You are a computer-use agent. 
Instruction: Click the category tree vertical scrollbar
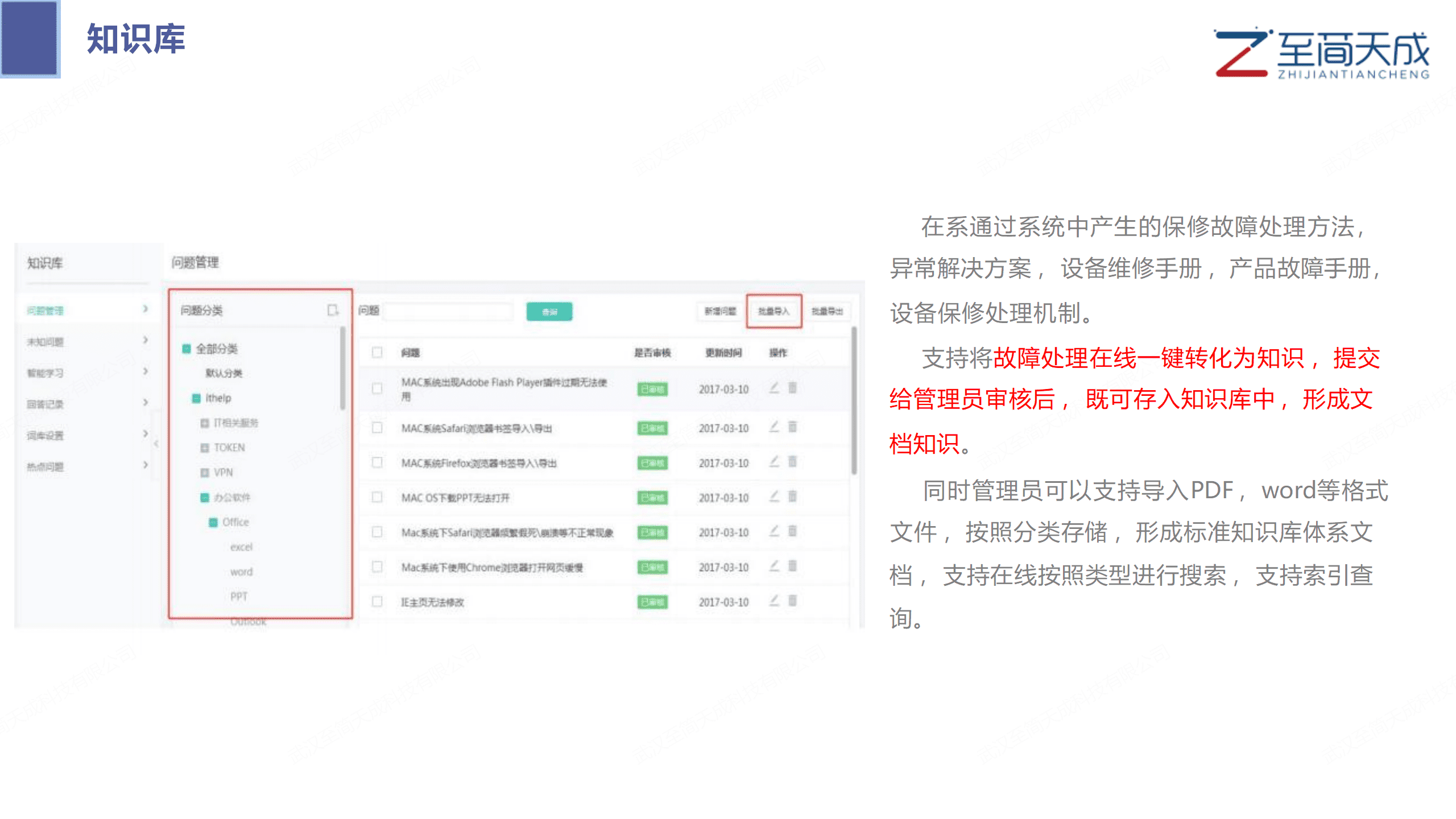pyautogui.click(x=342, y=369)
